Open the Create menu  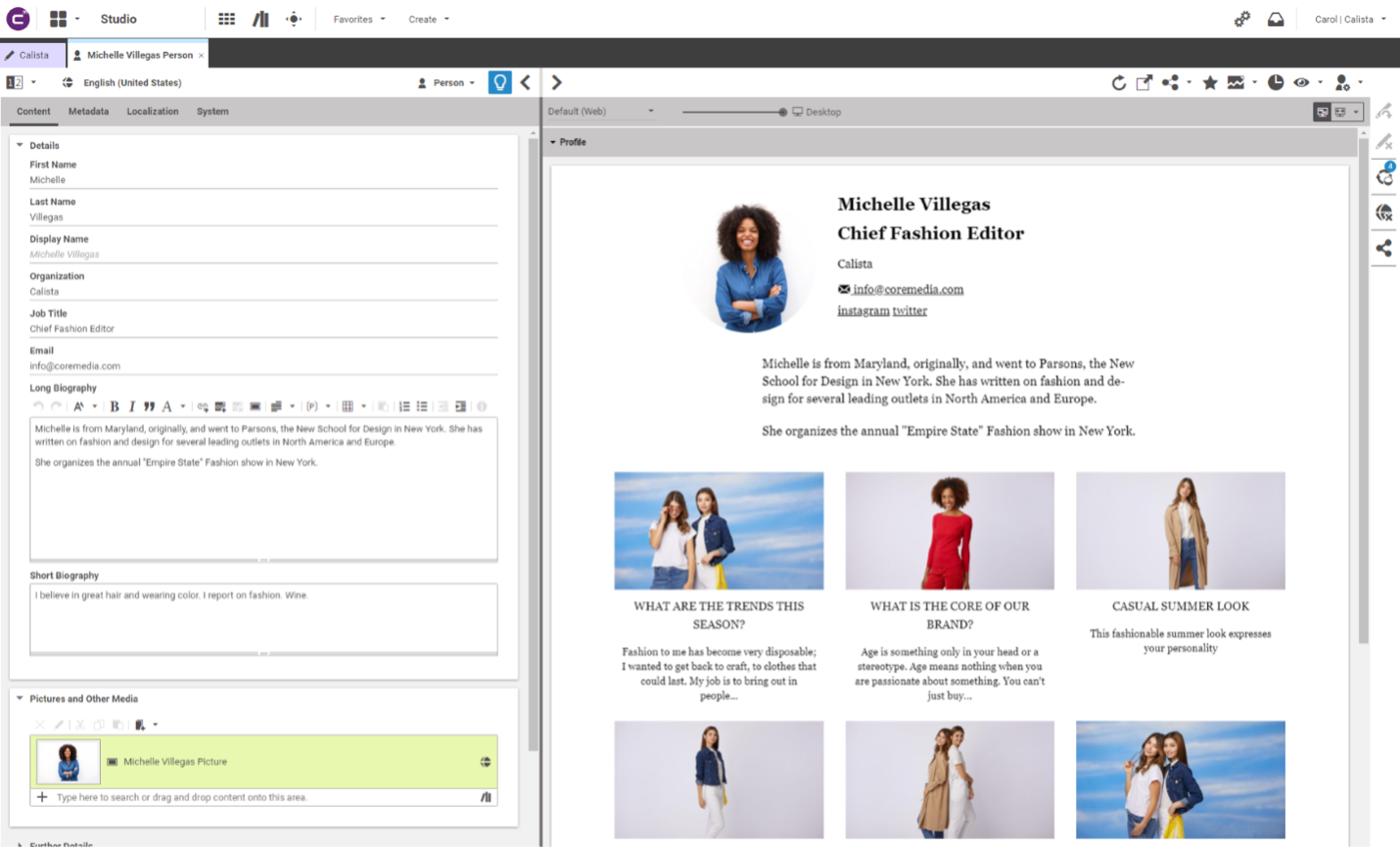click(428, 19)
